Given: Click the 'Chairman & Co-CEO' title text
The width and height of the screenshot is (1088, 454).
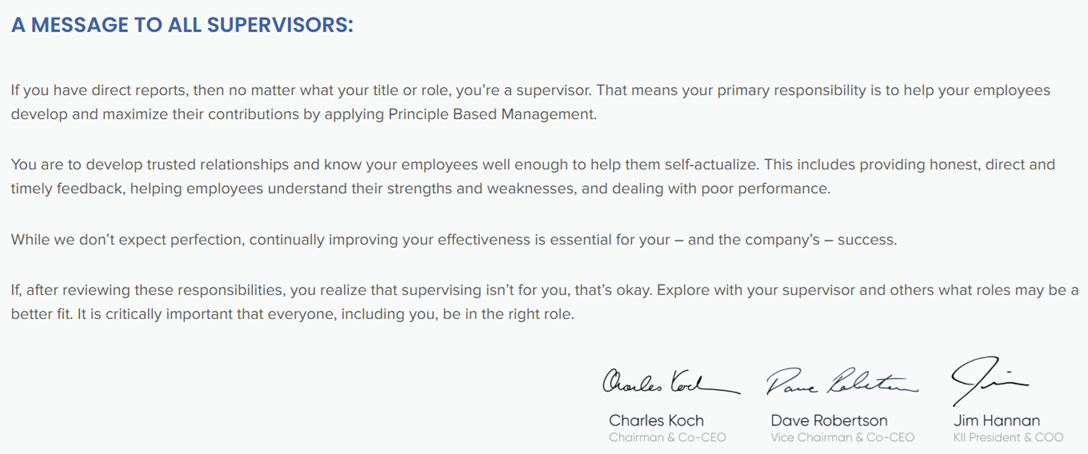Looking at the screenshot, I should point(668,438).
